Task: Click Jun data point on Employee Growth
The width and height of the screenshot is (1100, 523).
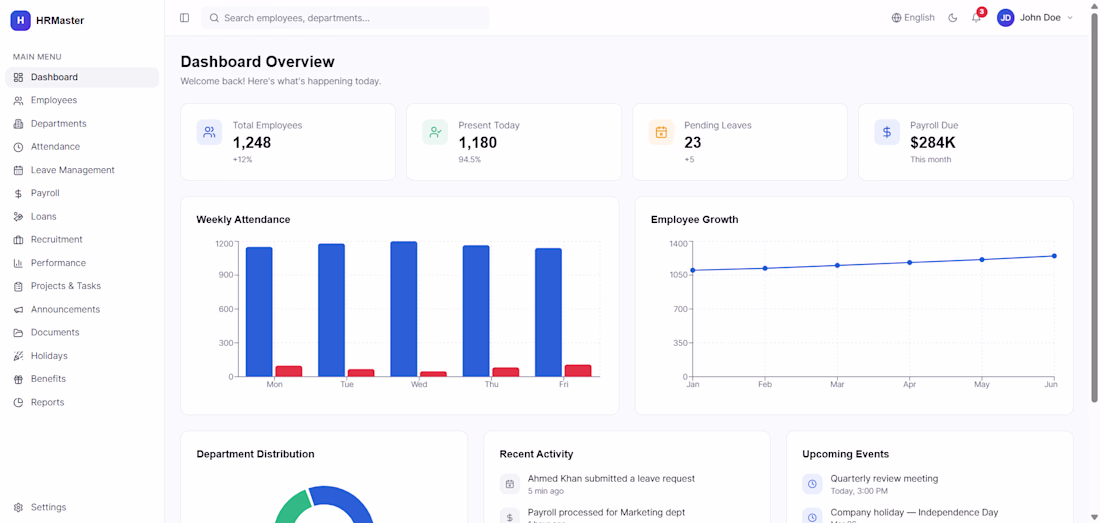Action: point(1054,256)
